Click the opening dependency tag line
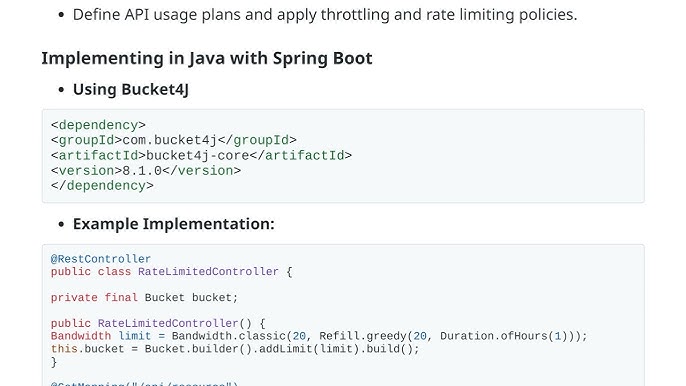 pyautogui.click(x=98, y=125)
